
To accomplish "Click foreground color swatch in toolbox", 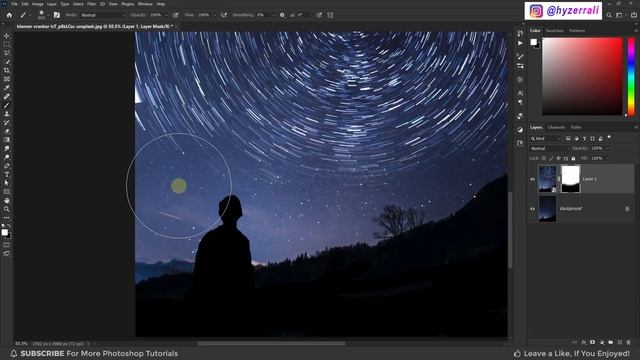I will point(4,233).
